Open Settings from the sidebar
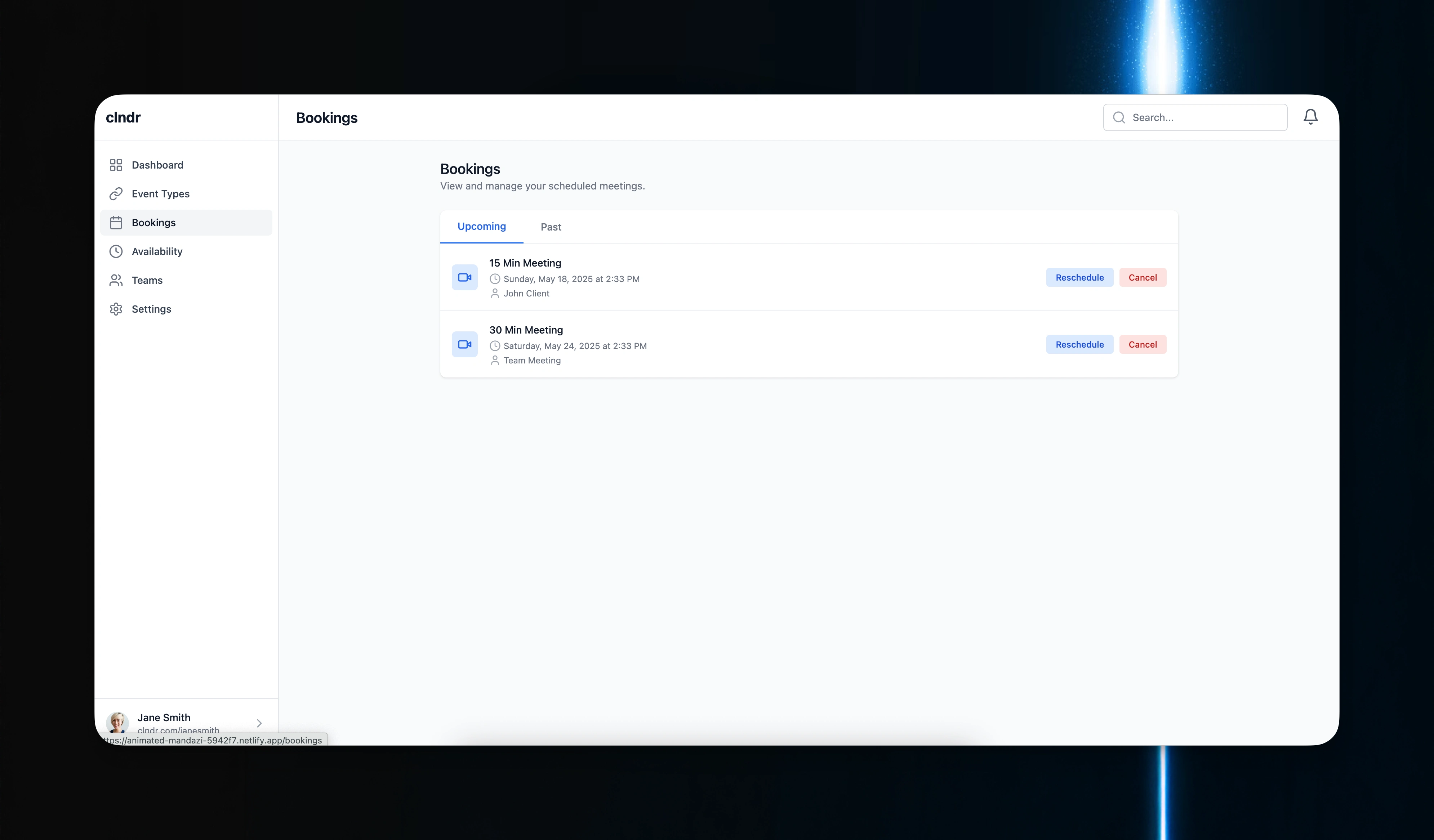The image size is (1434, 840). tap(186, 309)
